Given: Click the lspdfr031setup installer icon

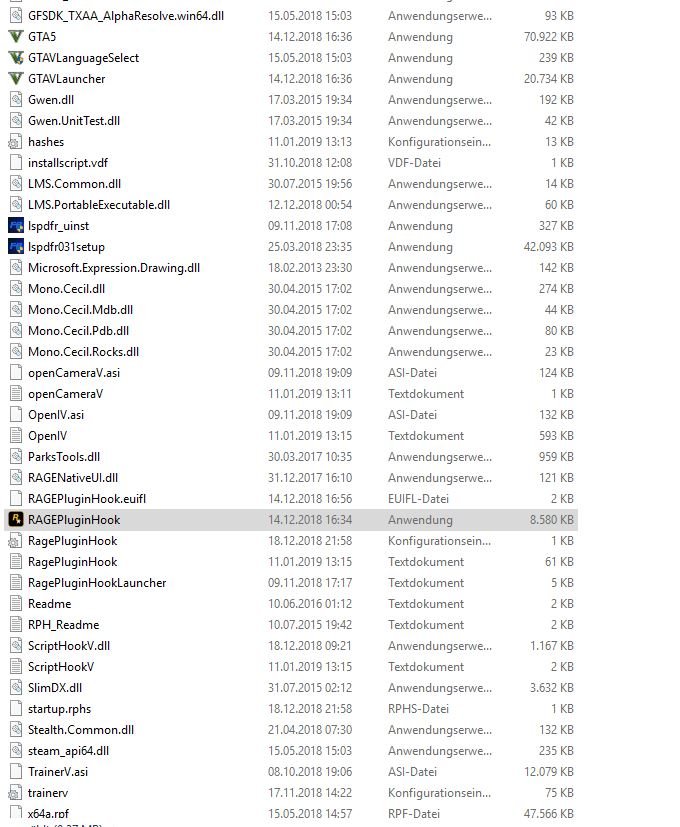Looking at the screenshot, I should [x=16, y=247].
